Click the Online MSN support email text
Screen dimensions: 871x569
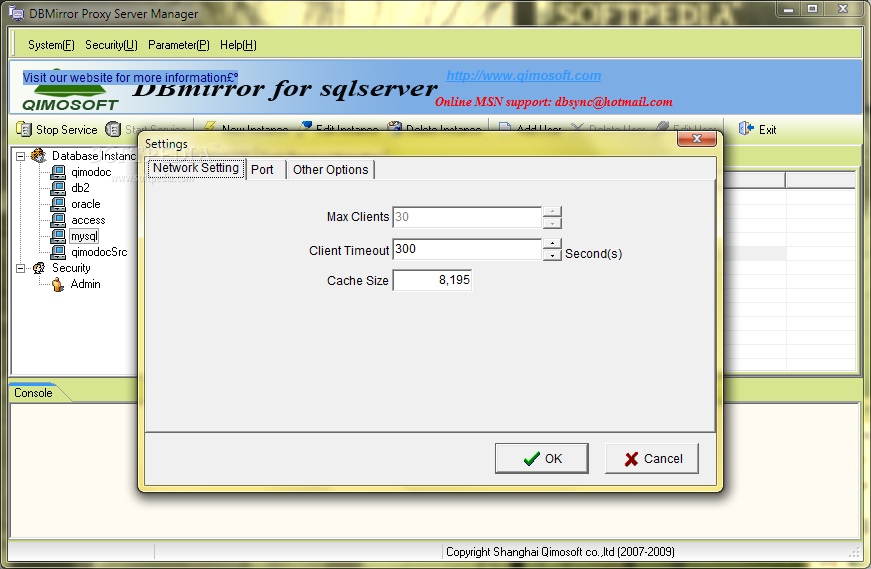[554, 102]
